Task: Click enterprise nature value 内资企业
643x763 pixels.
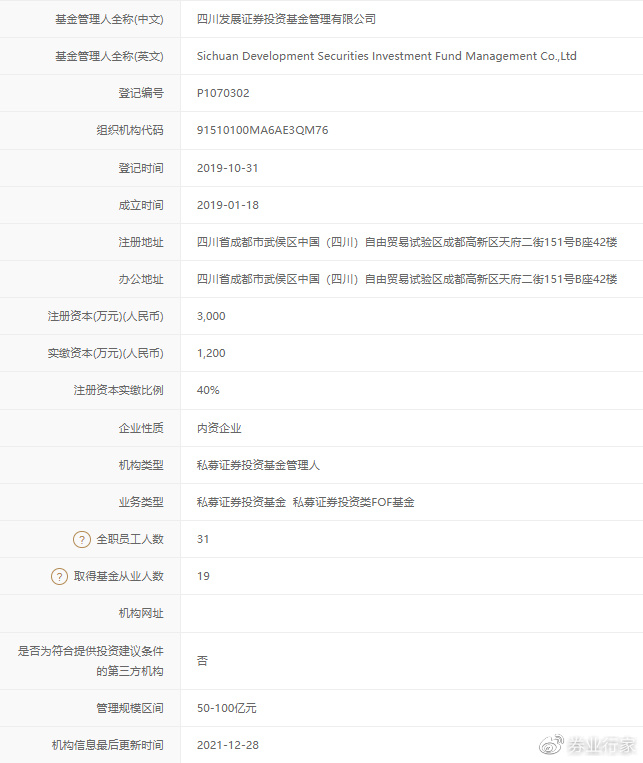Action: tap(219, 428)
